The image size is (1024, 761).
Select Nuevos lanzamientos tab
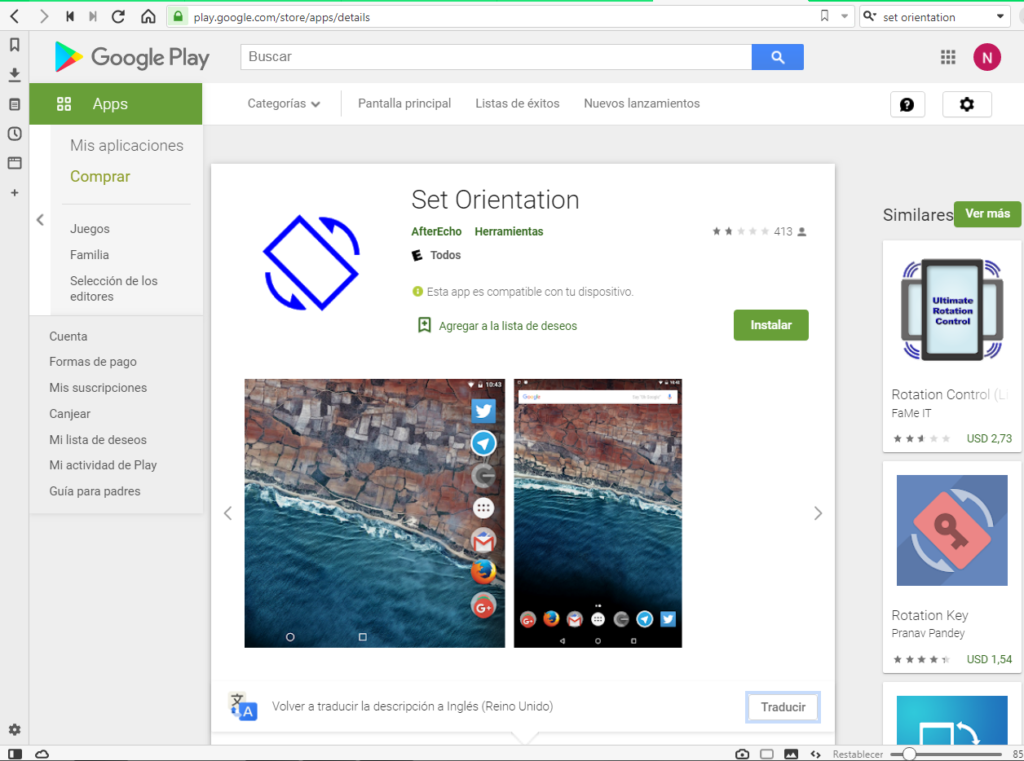pyautogui.click(x=641, y=104)
